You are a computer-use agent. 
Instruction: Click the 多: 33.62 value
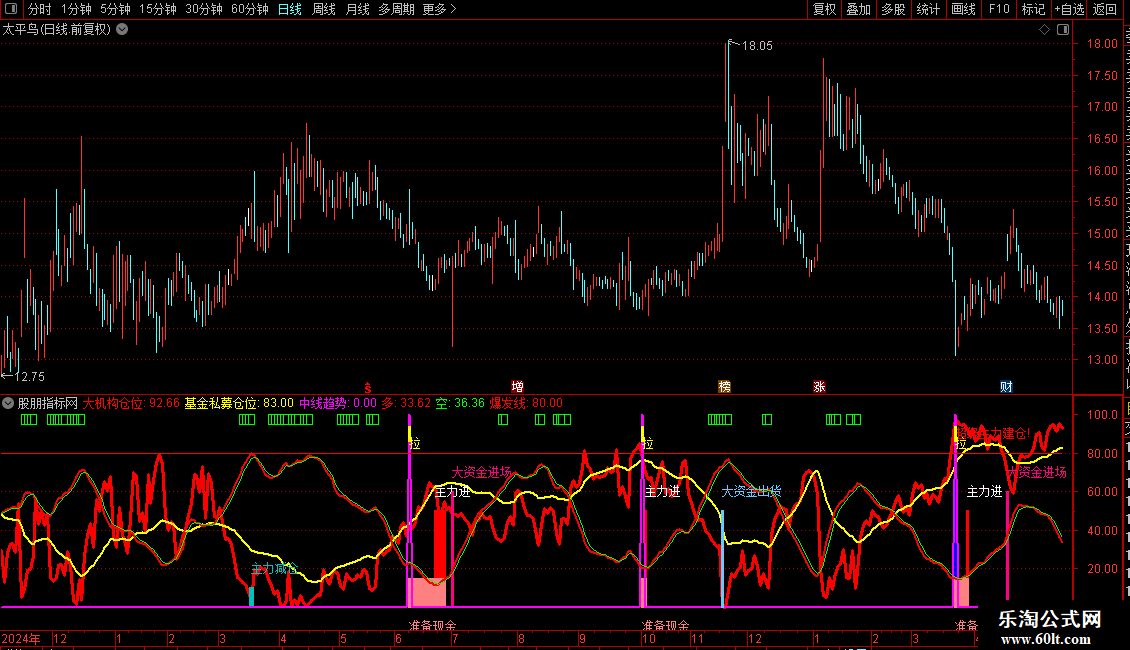tap(406, 403)
